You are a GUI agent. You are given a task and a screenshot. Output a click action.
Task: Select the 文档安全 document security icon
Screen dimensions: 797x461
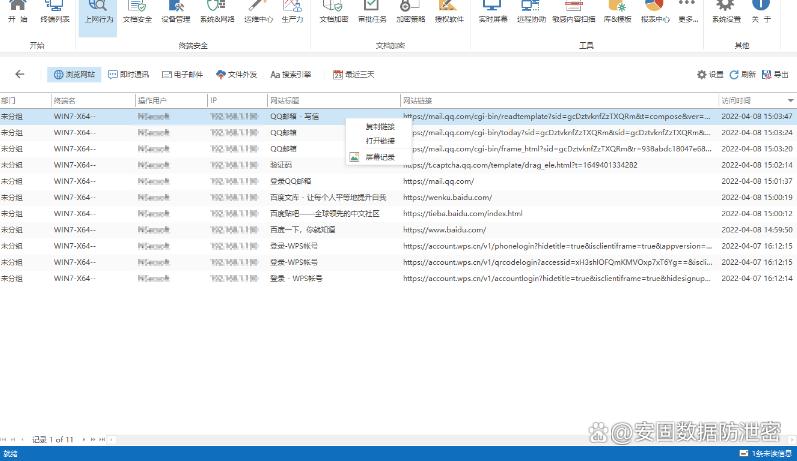(x=138, y=11)
